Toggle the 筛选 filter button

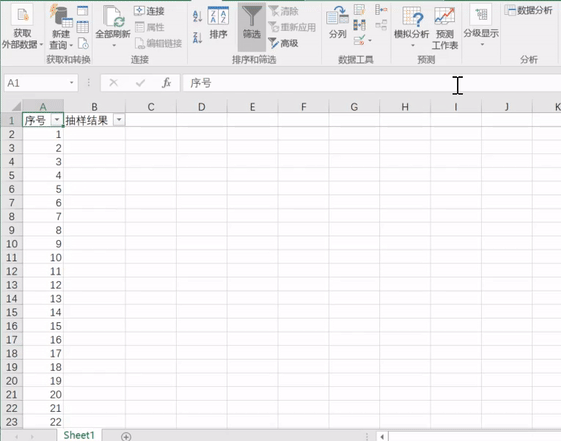[252, 27]
